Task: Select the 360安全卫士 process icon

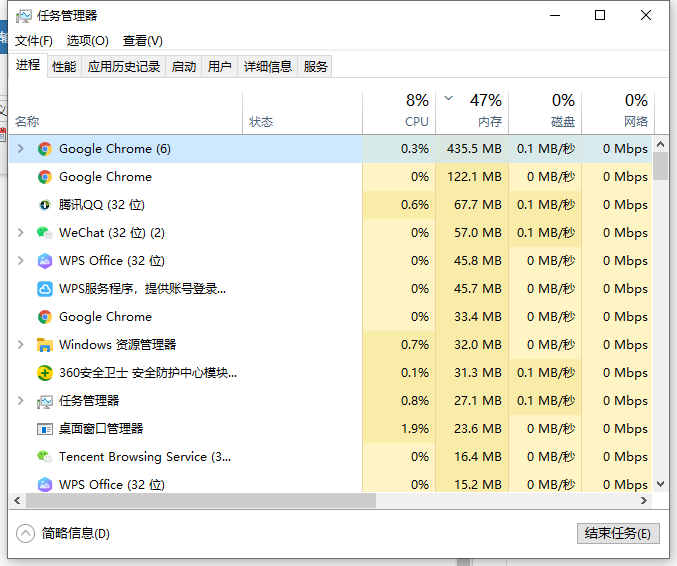Action: tap(44, 373)
